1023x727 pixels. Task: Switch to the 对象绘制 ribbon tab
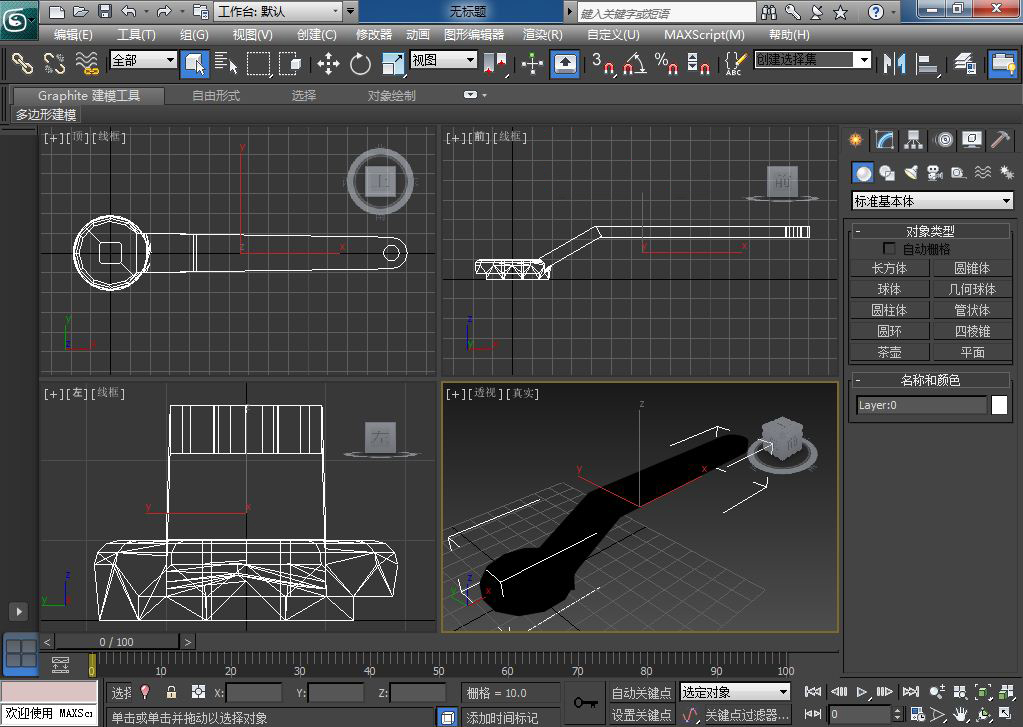391,95
